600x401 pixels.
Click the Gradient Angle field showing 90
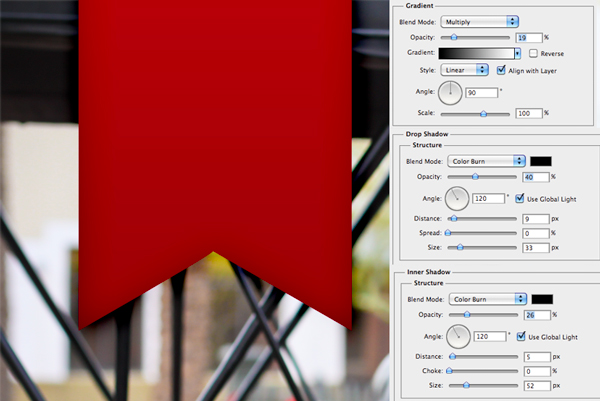click(482, 93)
